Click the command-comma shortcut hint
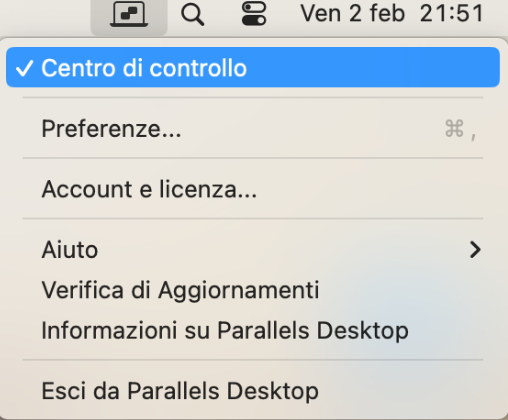This screenshot has width=508, height=420. (x=460, y=129)
